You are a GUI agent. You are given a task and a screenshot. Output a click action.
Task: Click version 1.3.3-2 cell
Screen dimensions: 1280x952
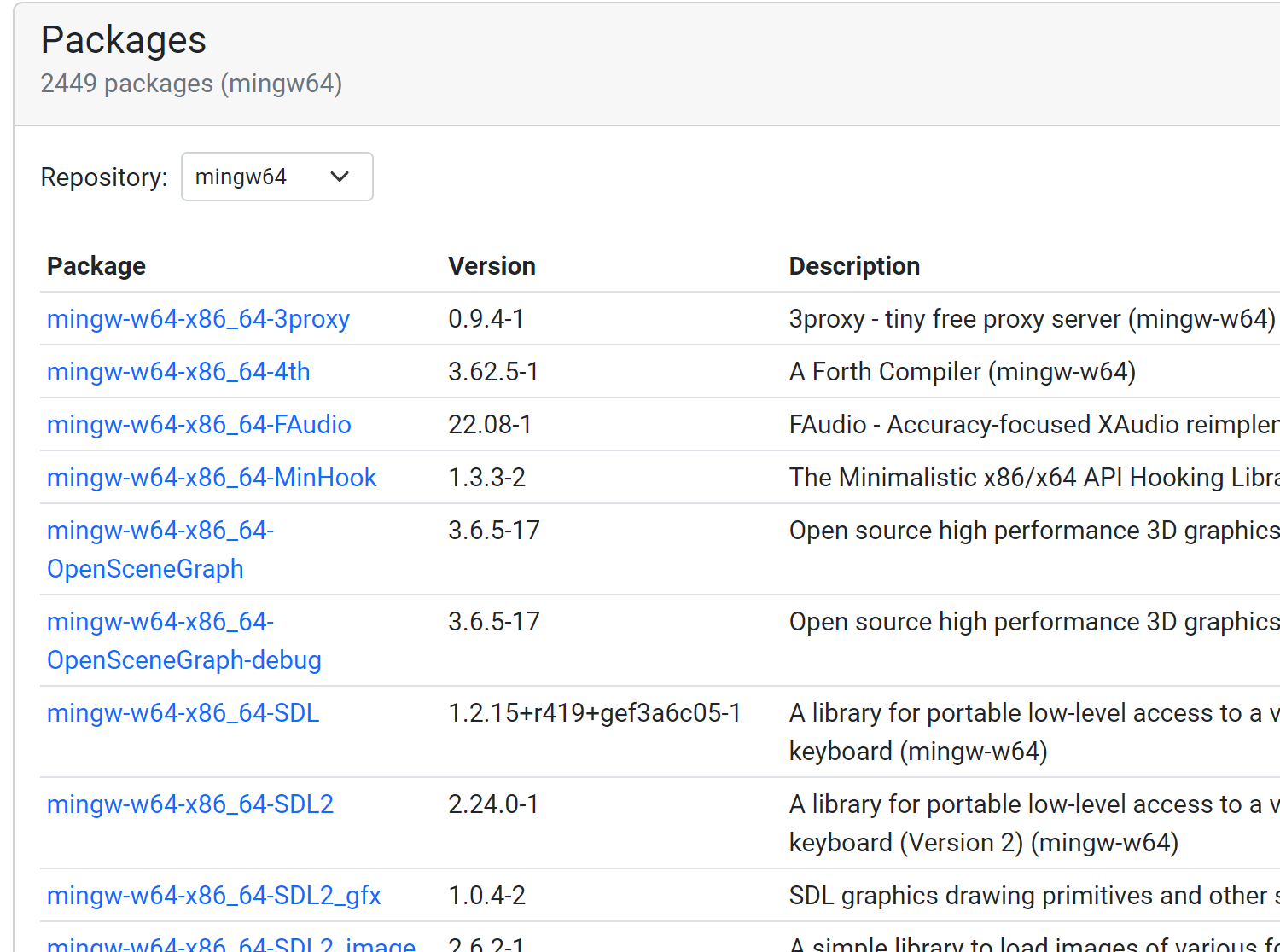[x=487, y=478]
